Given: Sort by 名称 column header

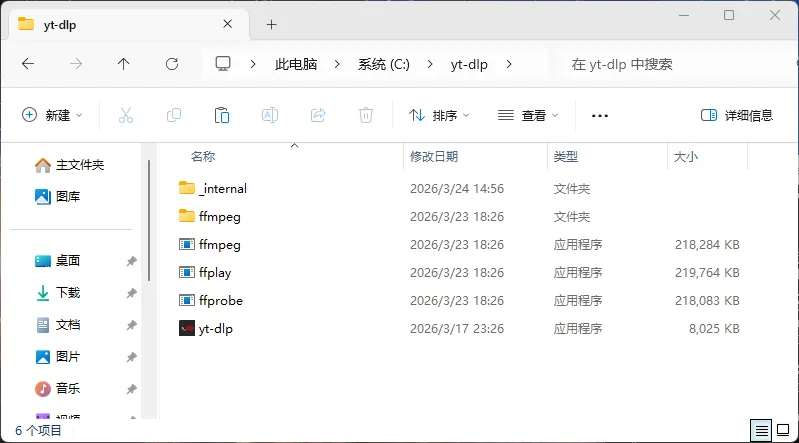Looking at the screenshot, I should [x=203, y=157].
